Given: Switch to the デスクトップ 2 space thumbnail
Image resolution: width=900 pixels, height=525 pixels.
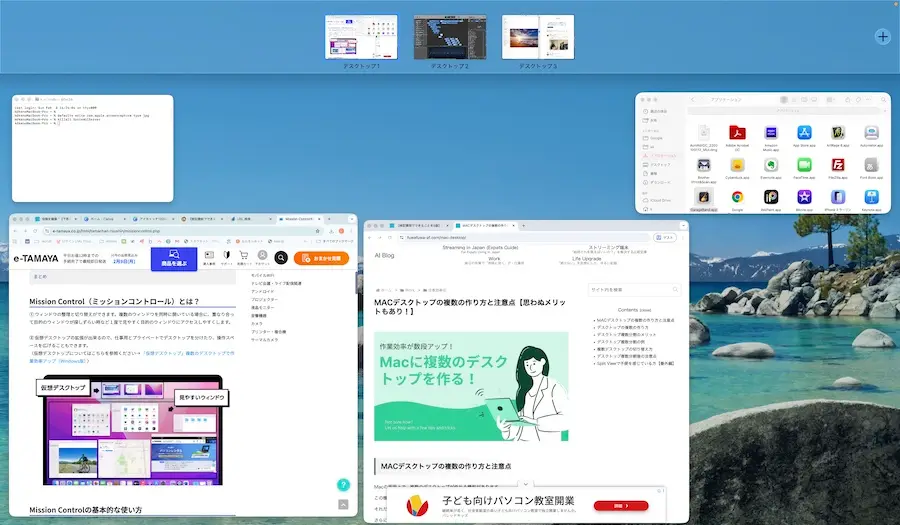Looking at the screenshot, I should 450,37.
